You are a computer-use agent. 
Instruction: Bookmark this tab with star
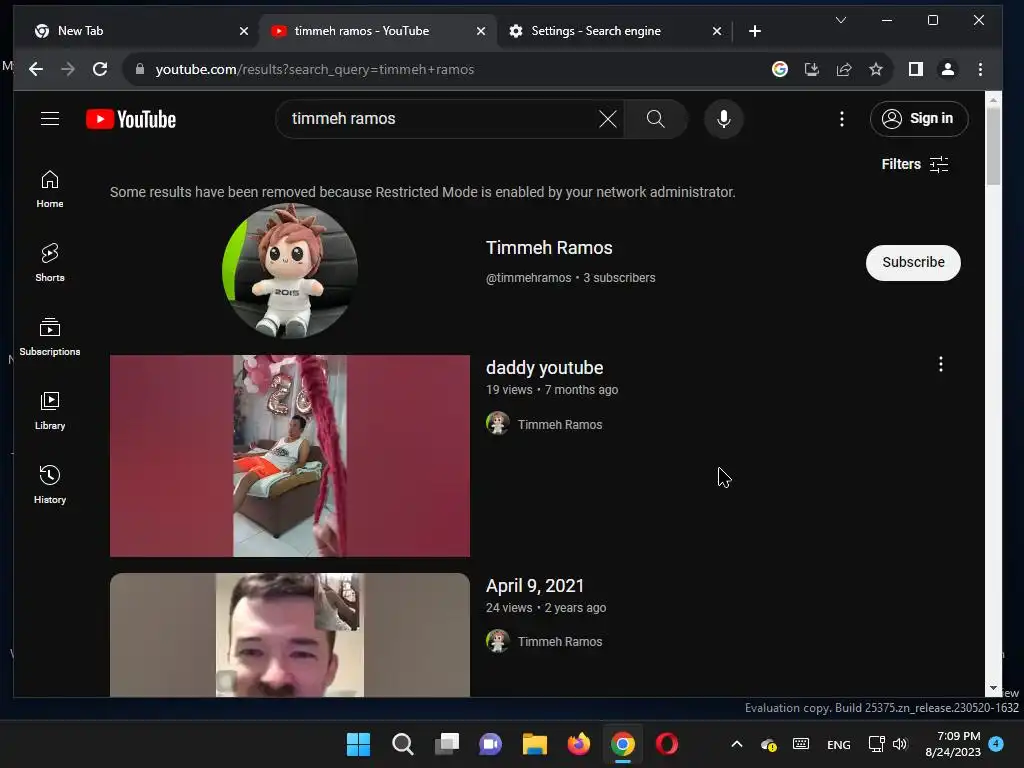coord(876,69)
